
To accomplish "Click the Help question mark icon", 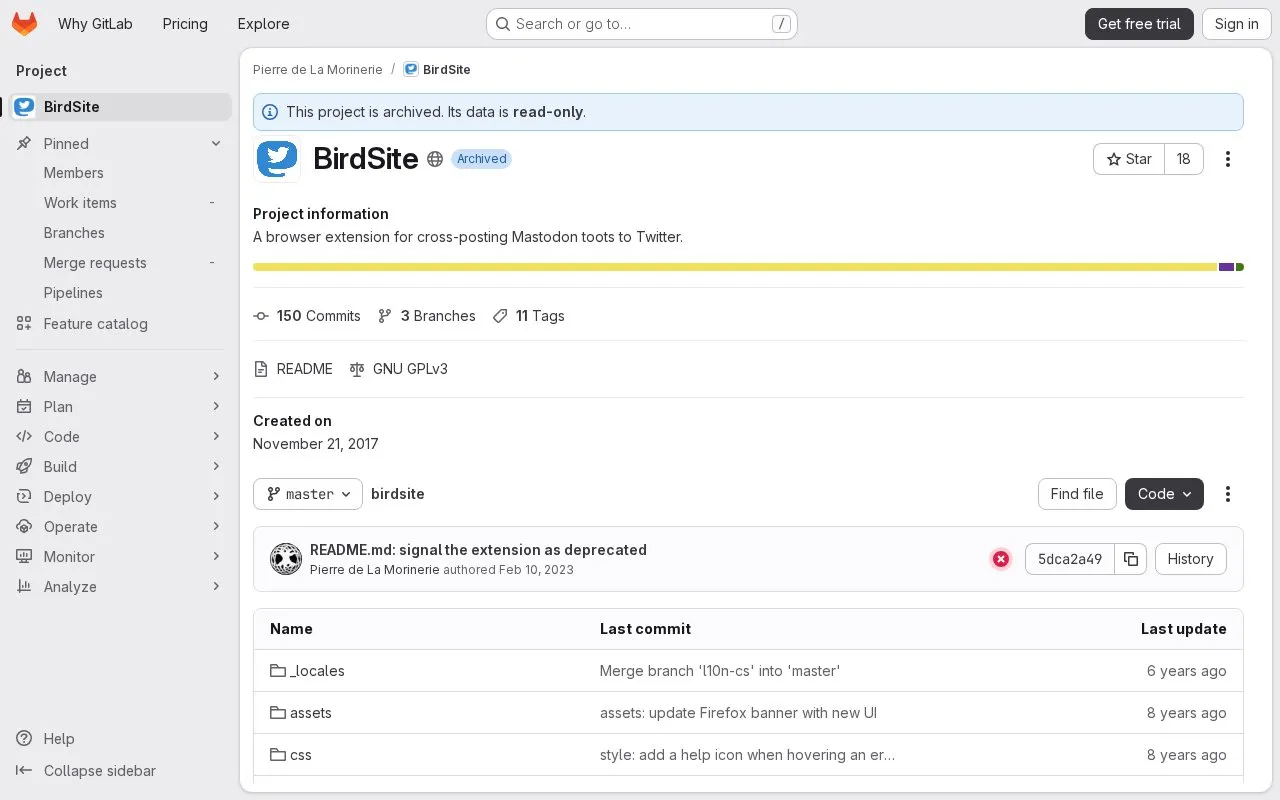I will [x=24, y=739].
